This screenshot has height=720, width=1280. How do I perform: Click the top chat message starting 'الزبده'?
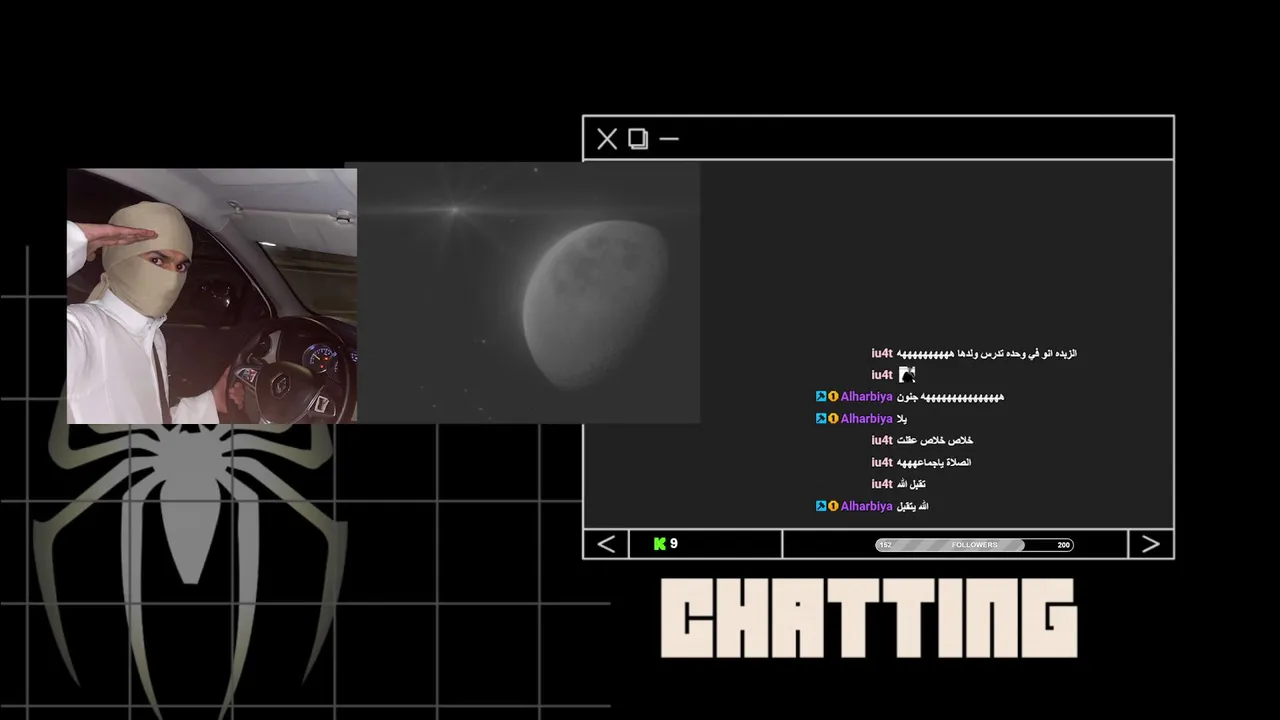click(x=987, y=353)
